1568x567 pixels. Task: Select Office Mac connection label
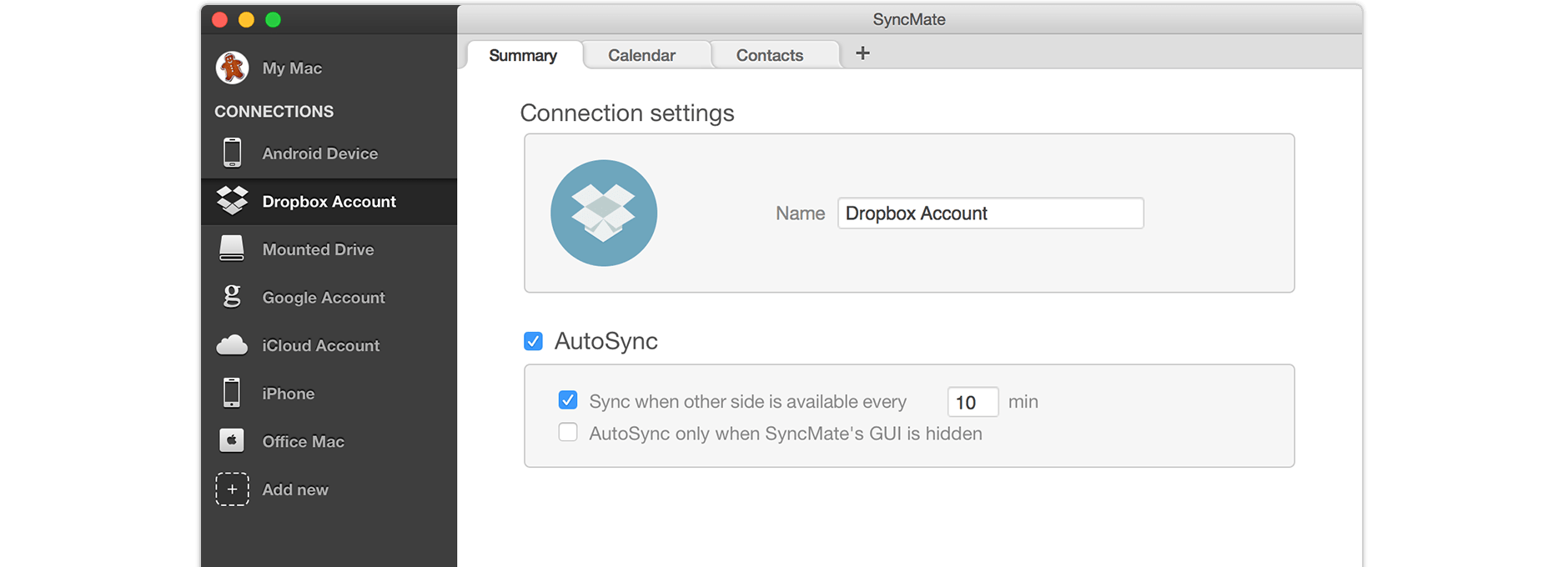coord(303,442)
